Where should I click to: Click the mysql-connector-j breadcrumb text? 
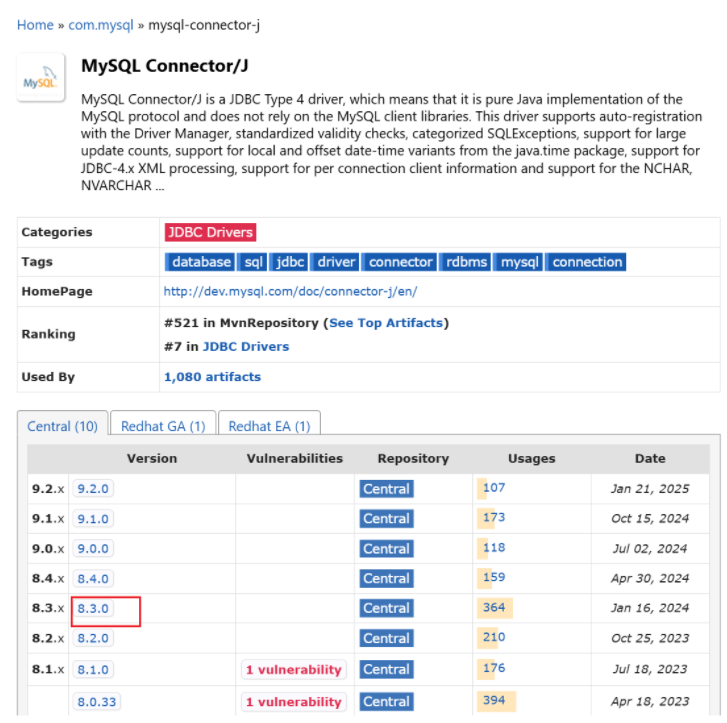(x=204, y=25)
